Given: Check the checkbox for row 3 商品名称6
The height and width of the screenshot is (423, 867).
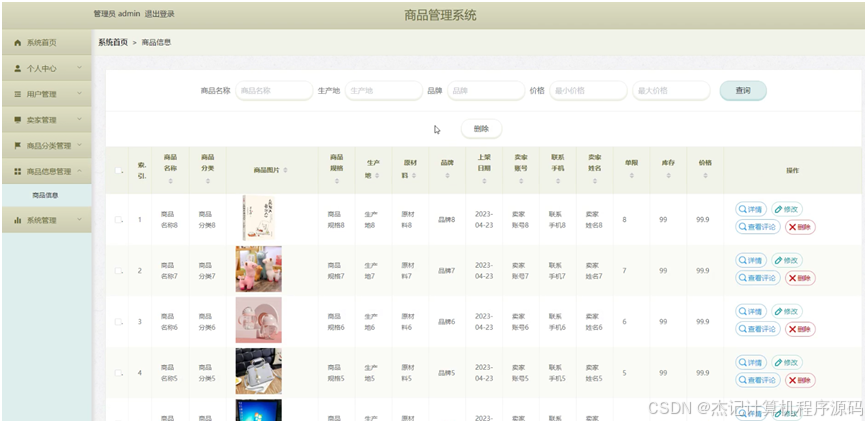Looking at the screenshot, I should click(x=118, y=322).
